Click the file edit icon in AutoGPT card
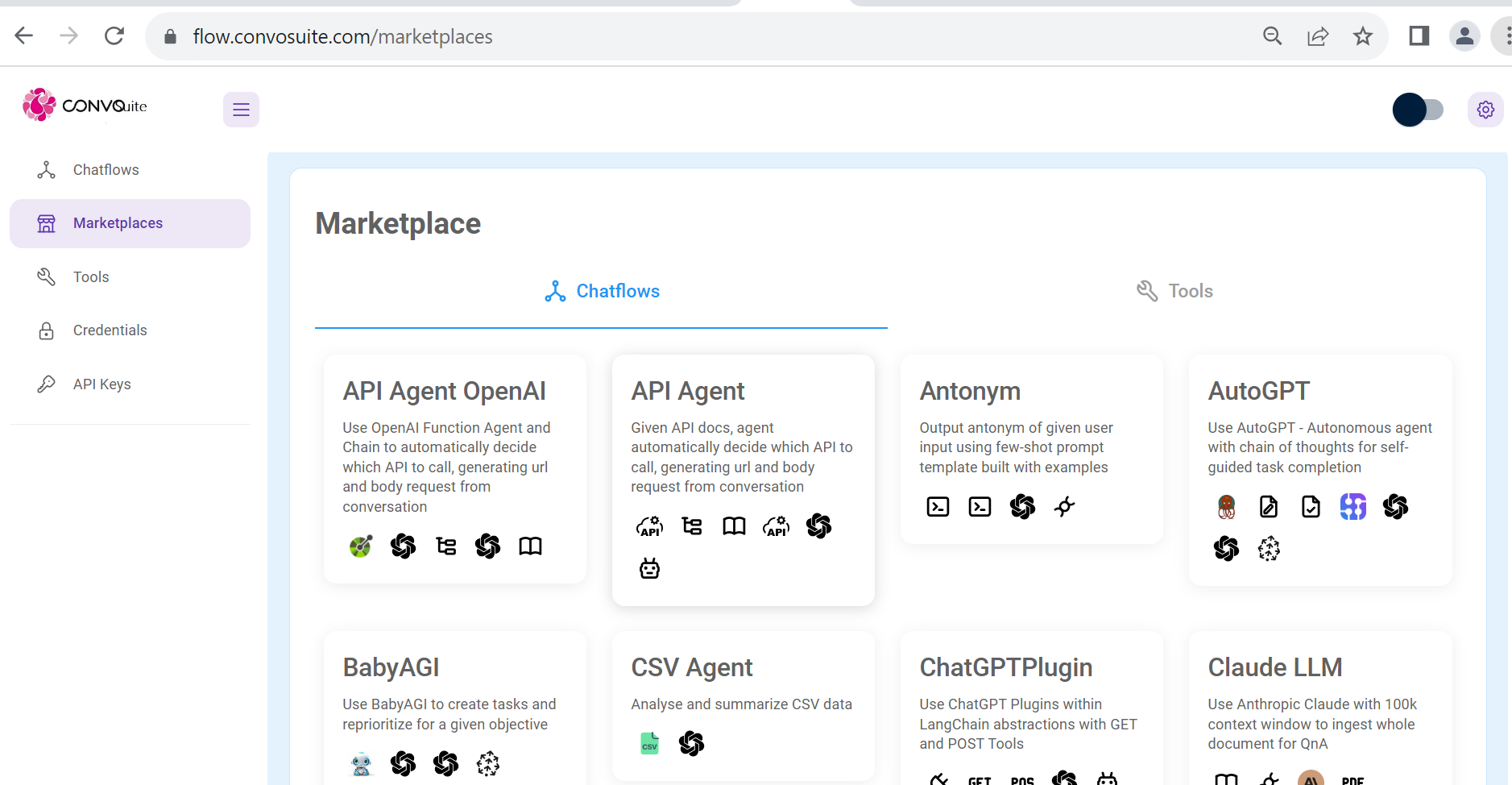The image size is (1512, 785). (1269, 506)
